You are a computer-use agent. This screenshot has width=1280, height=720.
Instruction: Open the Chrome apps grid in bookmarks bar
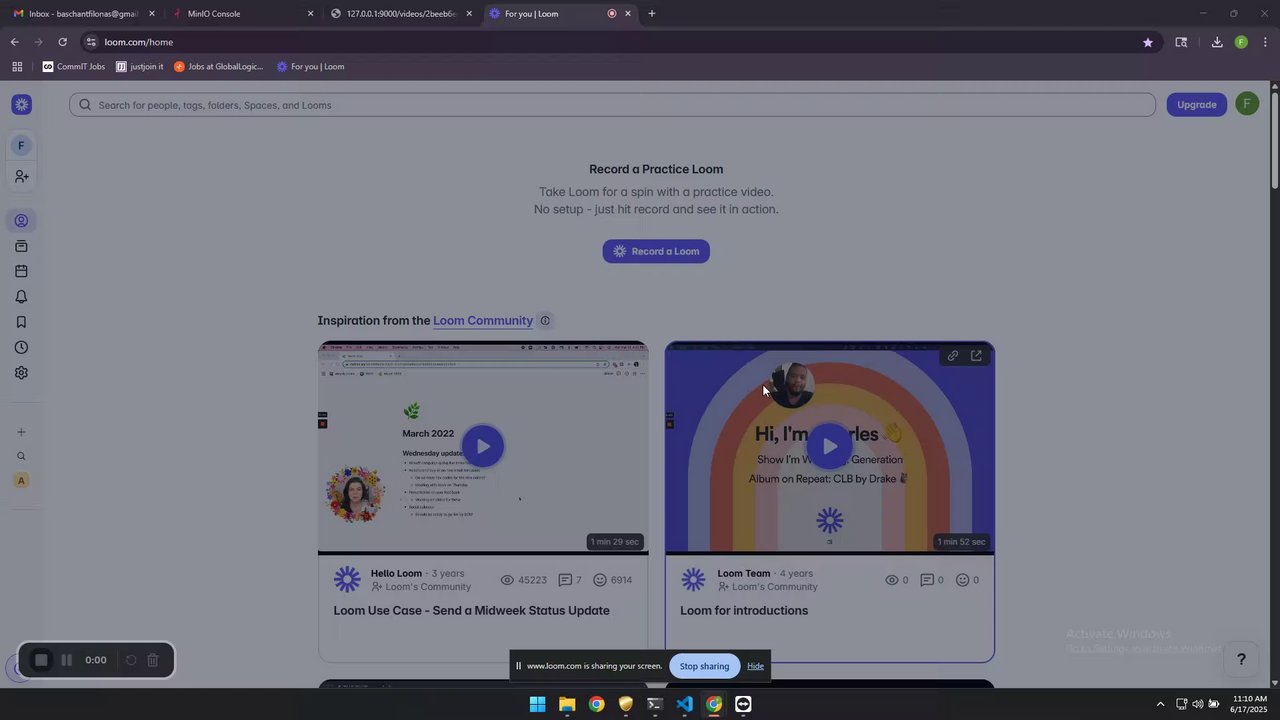pos(17,67)
